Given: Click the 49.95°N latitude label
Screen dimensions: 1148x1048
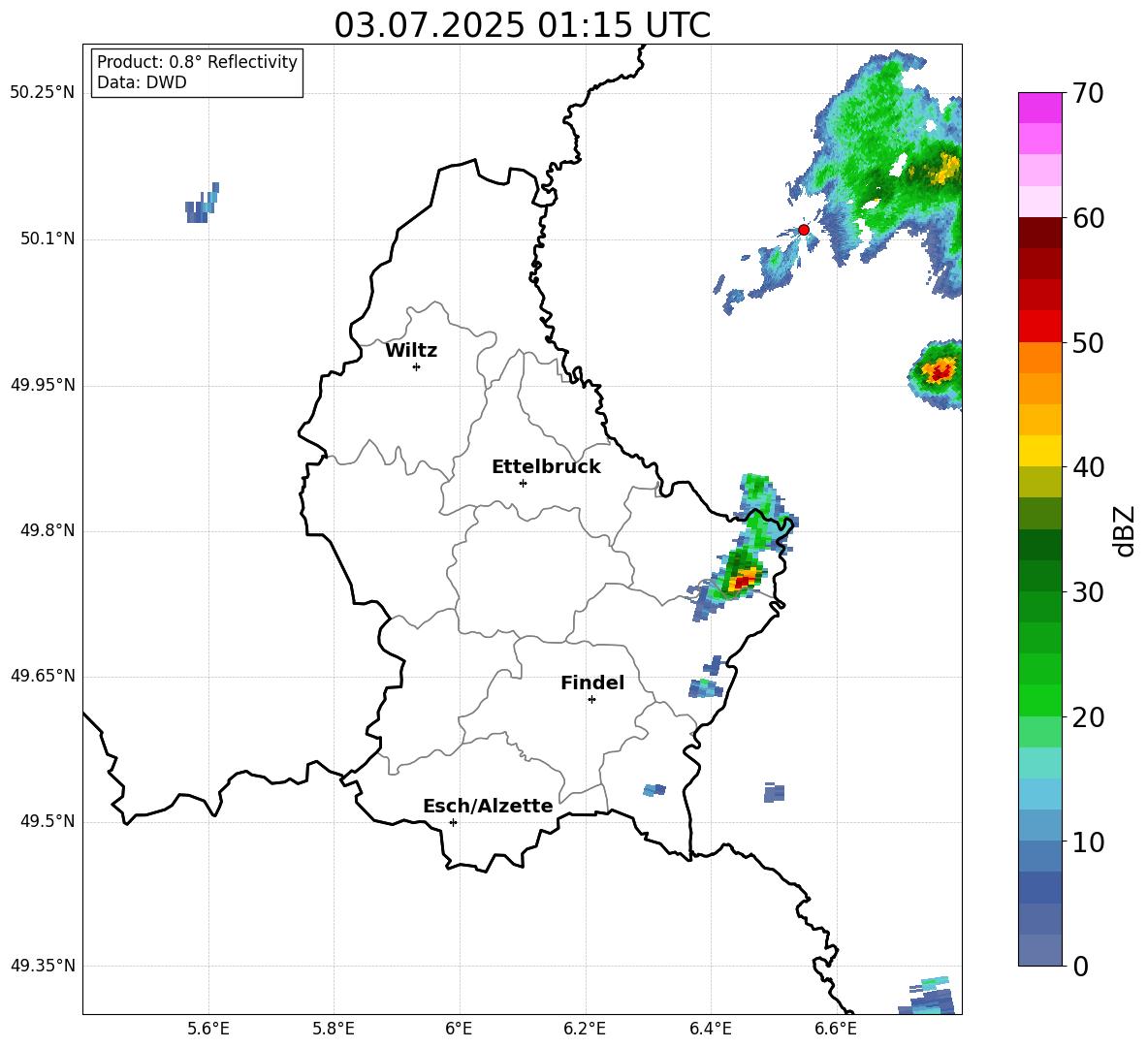Looking at the screenshot, I should (43, 385).
